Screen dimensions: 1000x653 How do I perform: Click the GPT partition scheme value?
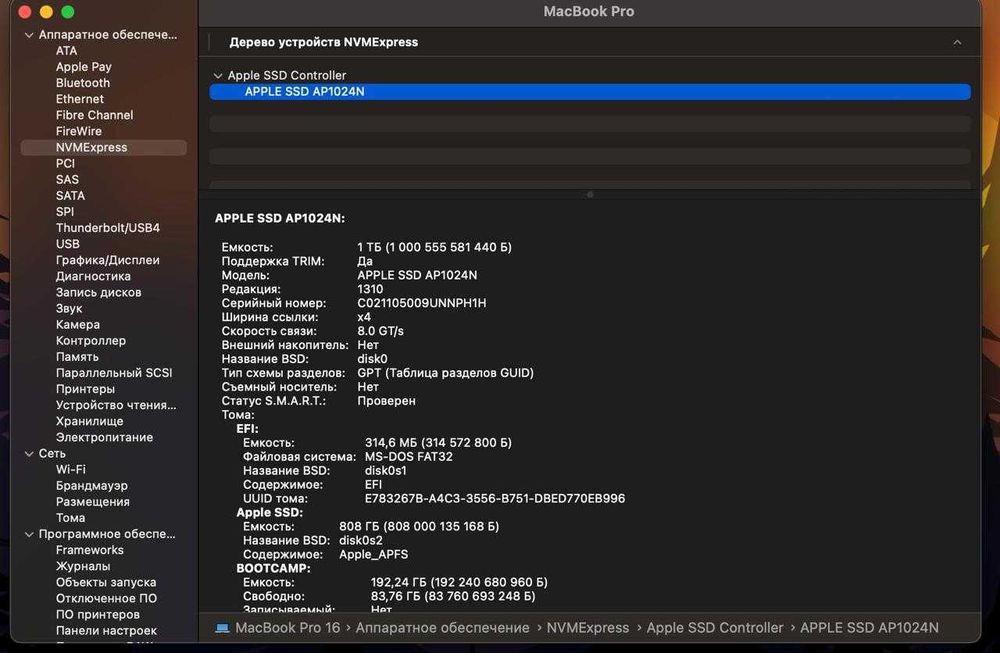click(x=445, y=373)
